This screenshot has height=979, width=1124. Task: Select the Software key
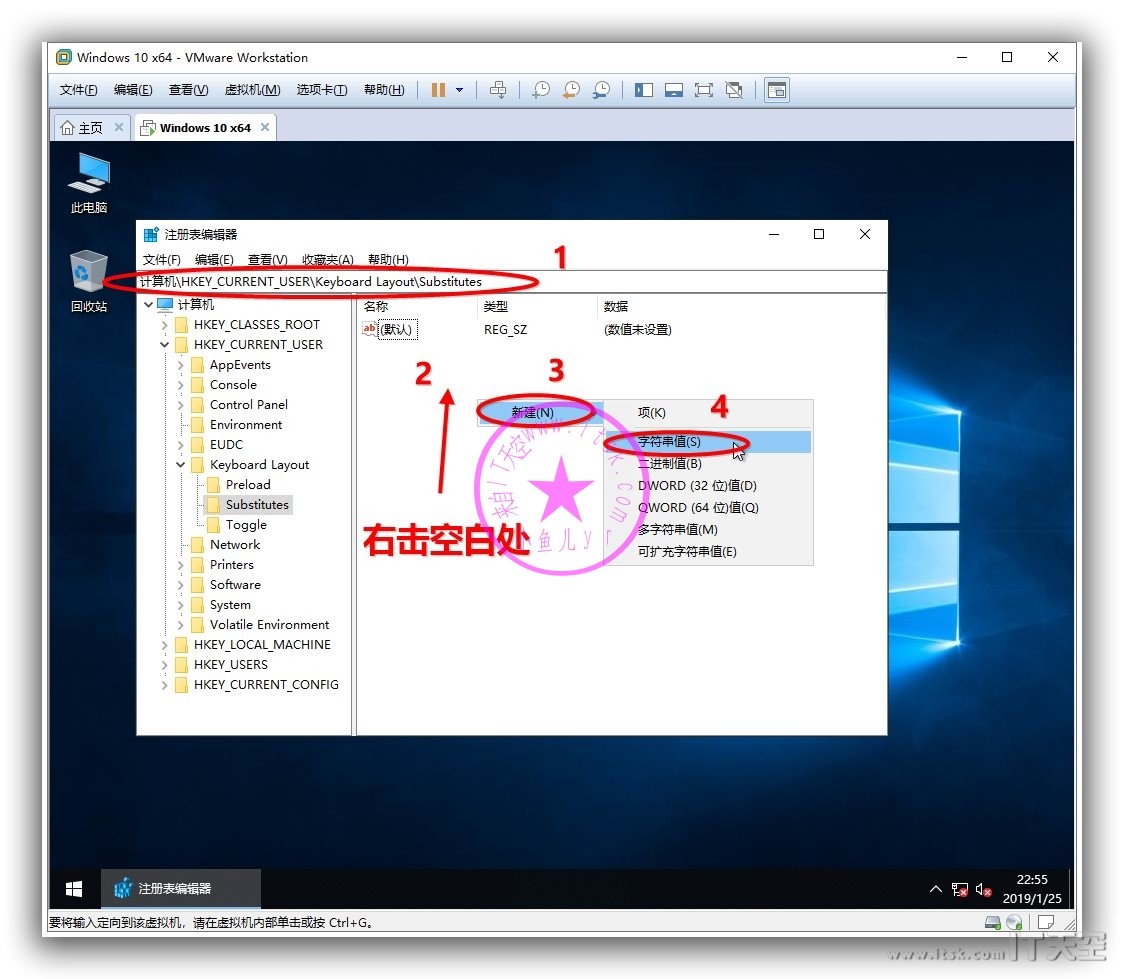coord(234,585)
